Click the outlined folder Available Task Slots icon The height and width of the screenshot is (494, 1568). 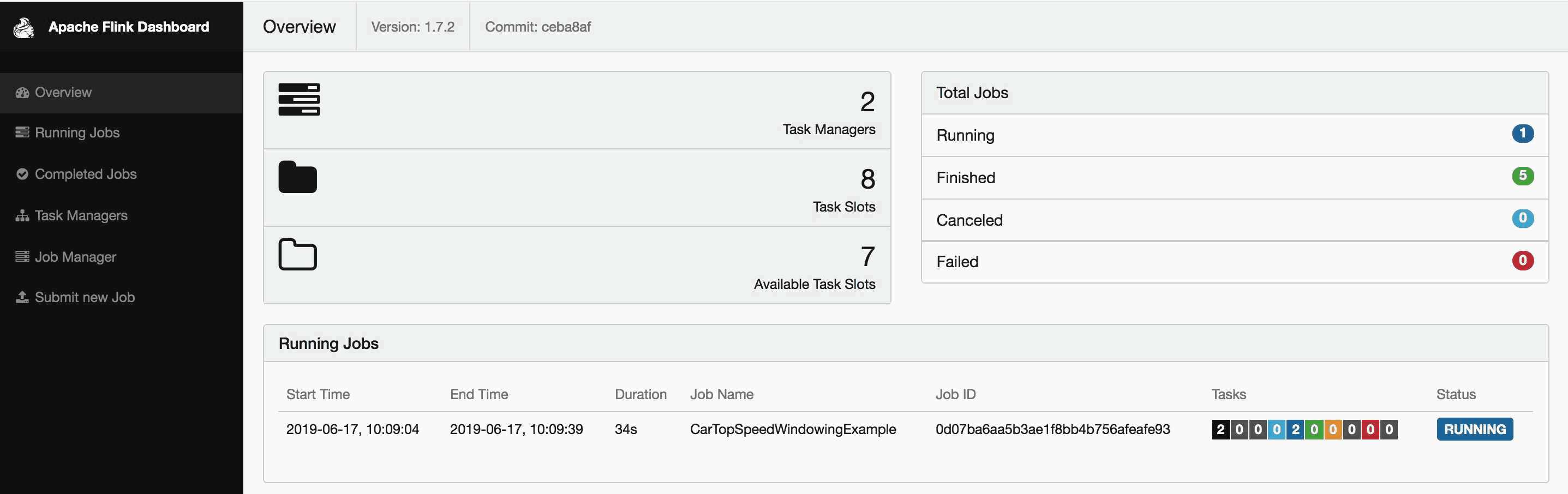coord(298,254)
